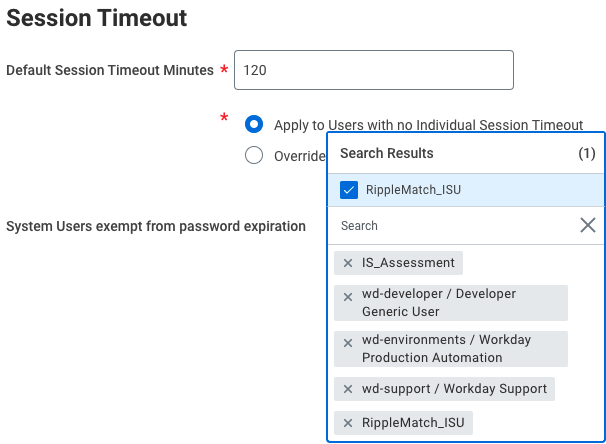
Task: Click x icon on selected RippleMatch_ISU chip
Action: click(348, 423)
